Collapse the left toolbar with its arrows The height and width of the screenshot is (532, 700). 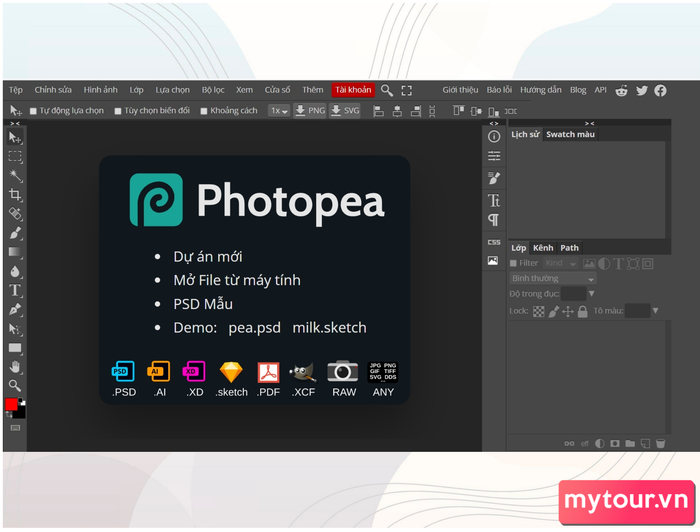[x=15, y=124]
